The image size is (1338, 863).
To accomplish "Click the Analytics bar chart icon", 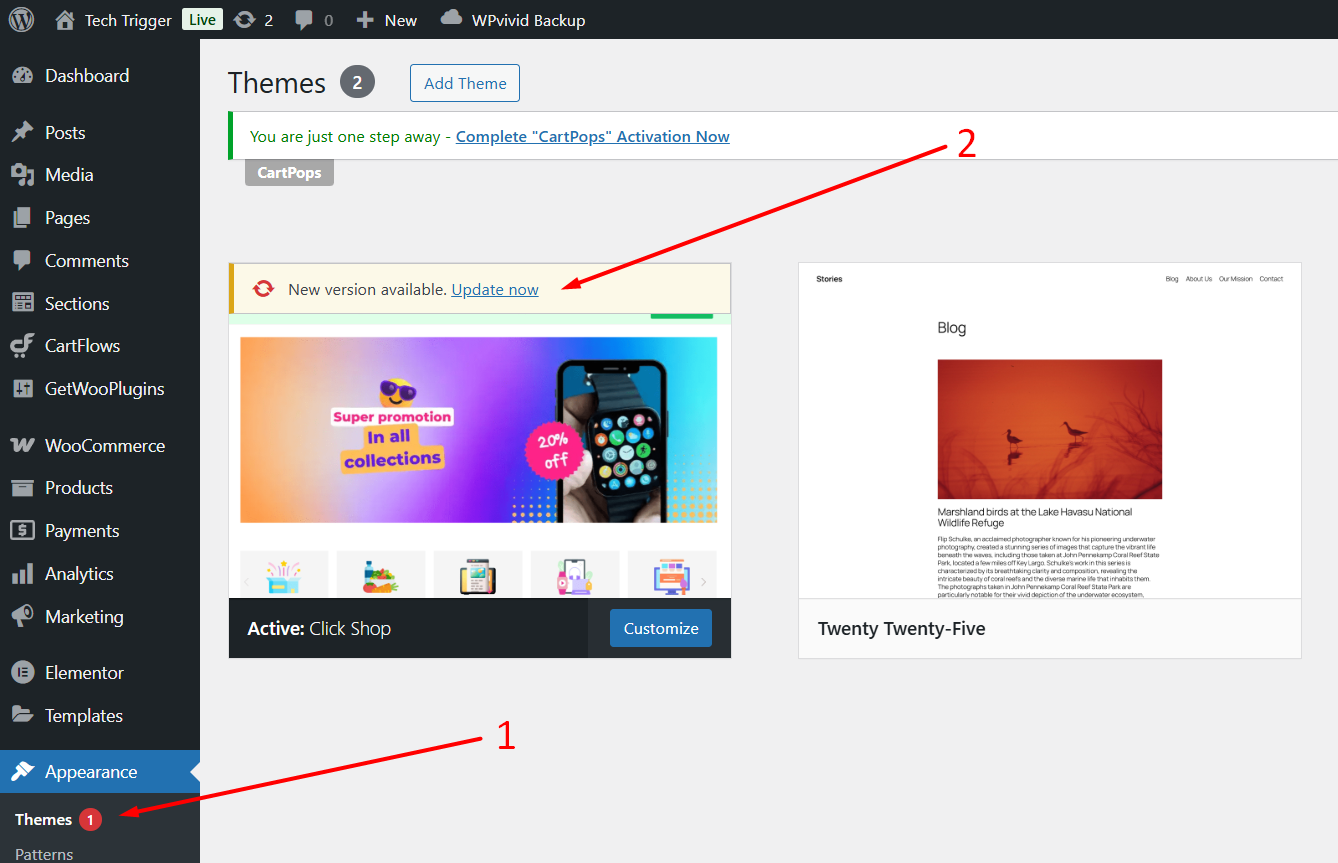I will click(x=22, y=574).
